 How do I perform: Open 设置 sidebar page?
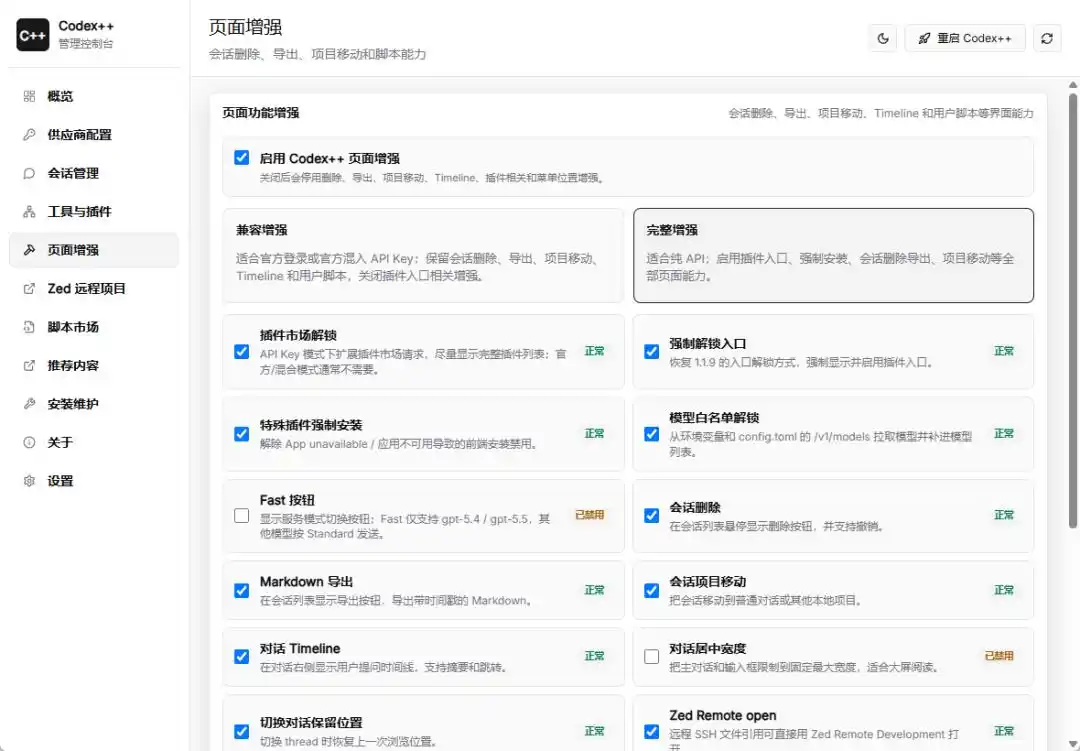(94, 481)
